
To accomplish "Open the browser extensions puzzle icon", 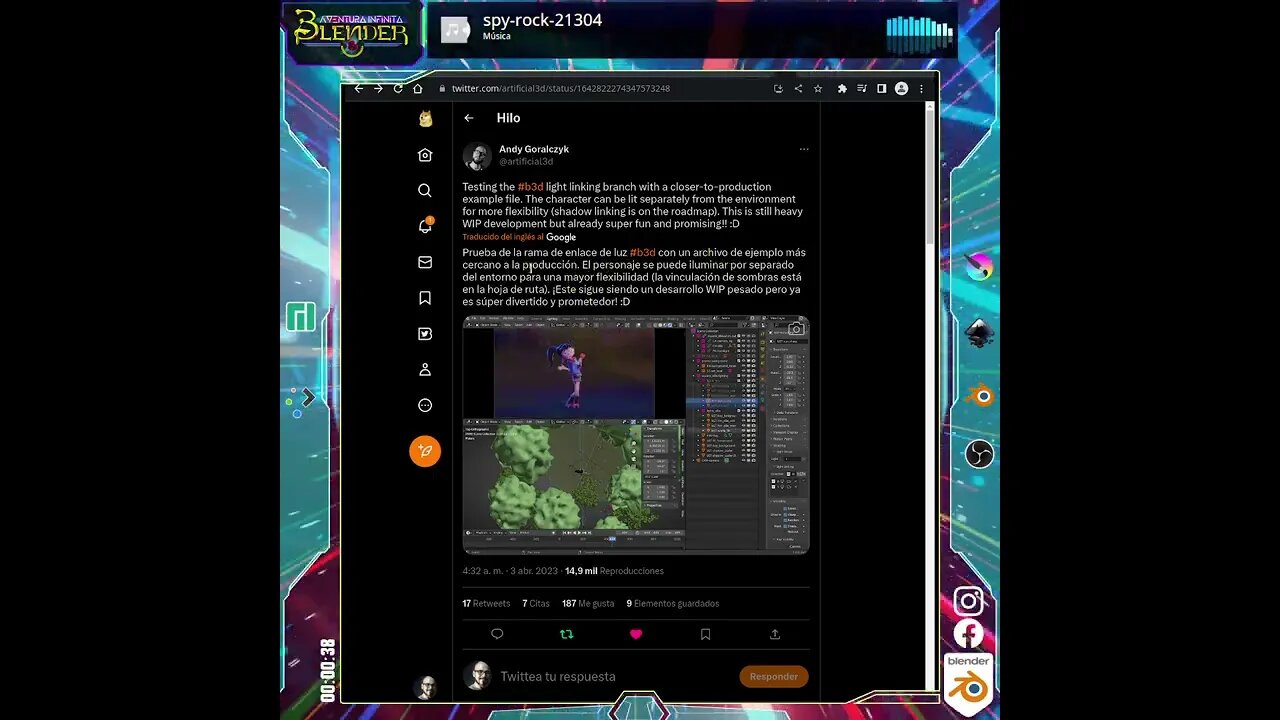I will pyautogui.click(x=842, y=88).
